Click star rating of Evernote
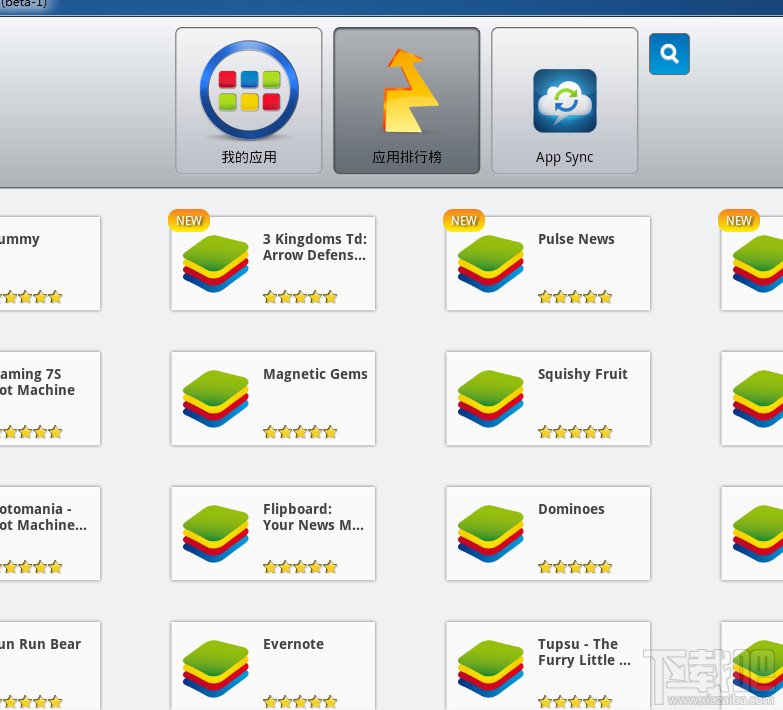783x710 pixels. pyautogui.click(x=300, y=702)
